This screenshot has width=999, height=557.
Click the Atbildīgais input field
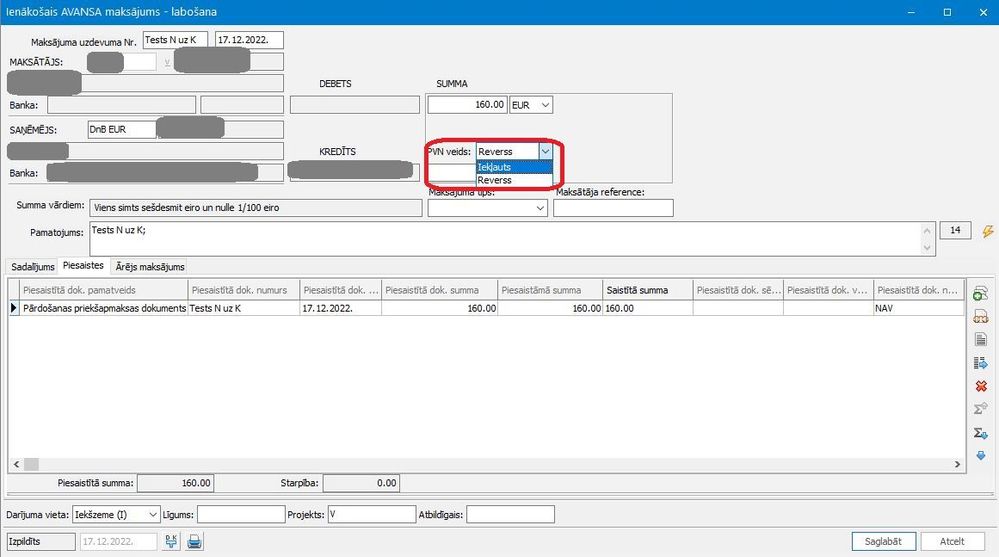pyautogui.click(x=510, y=514)
